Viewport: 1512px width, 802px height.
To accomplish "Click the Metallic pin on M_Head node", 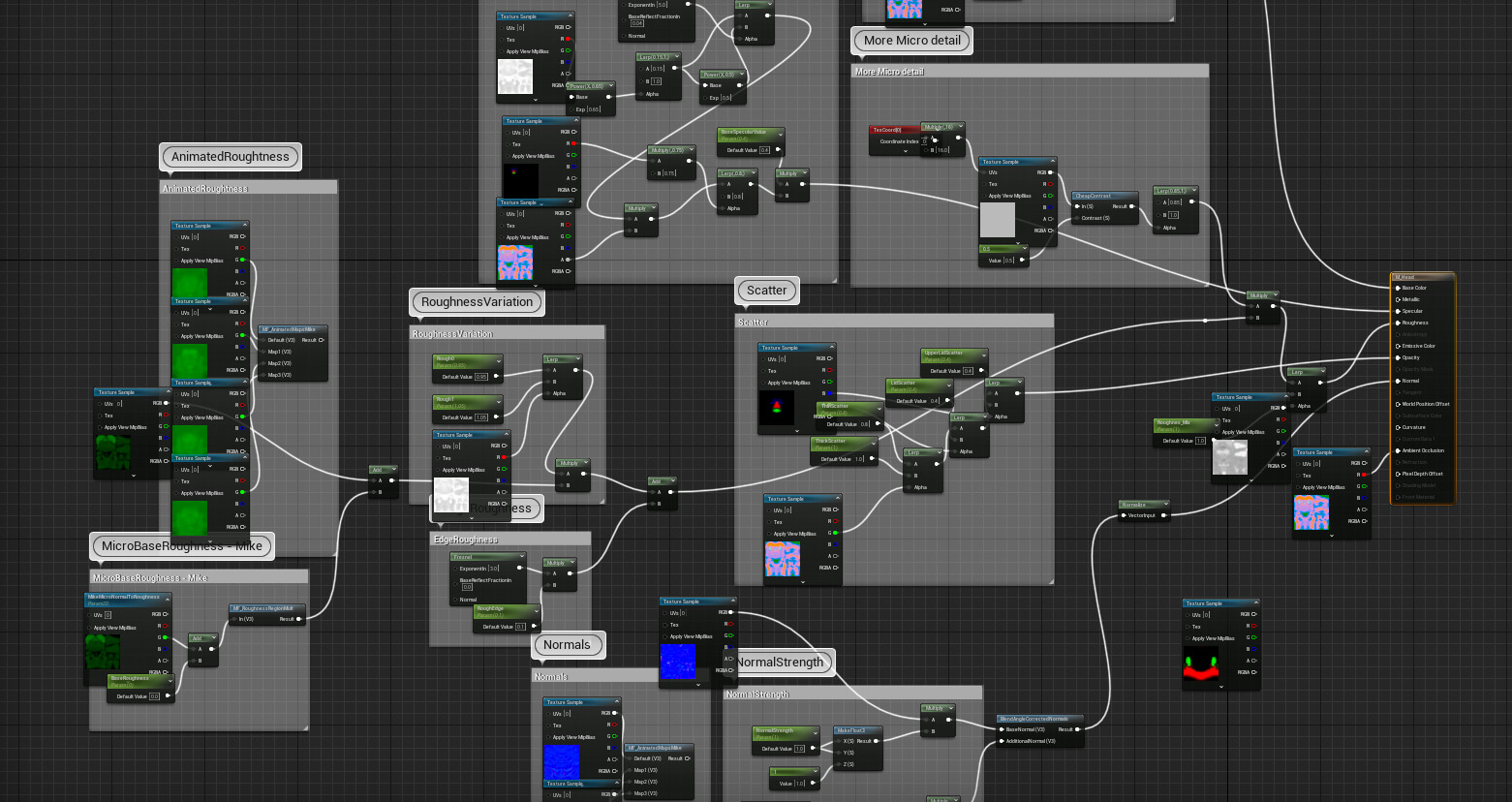I will 1397,299.
